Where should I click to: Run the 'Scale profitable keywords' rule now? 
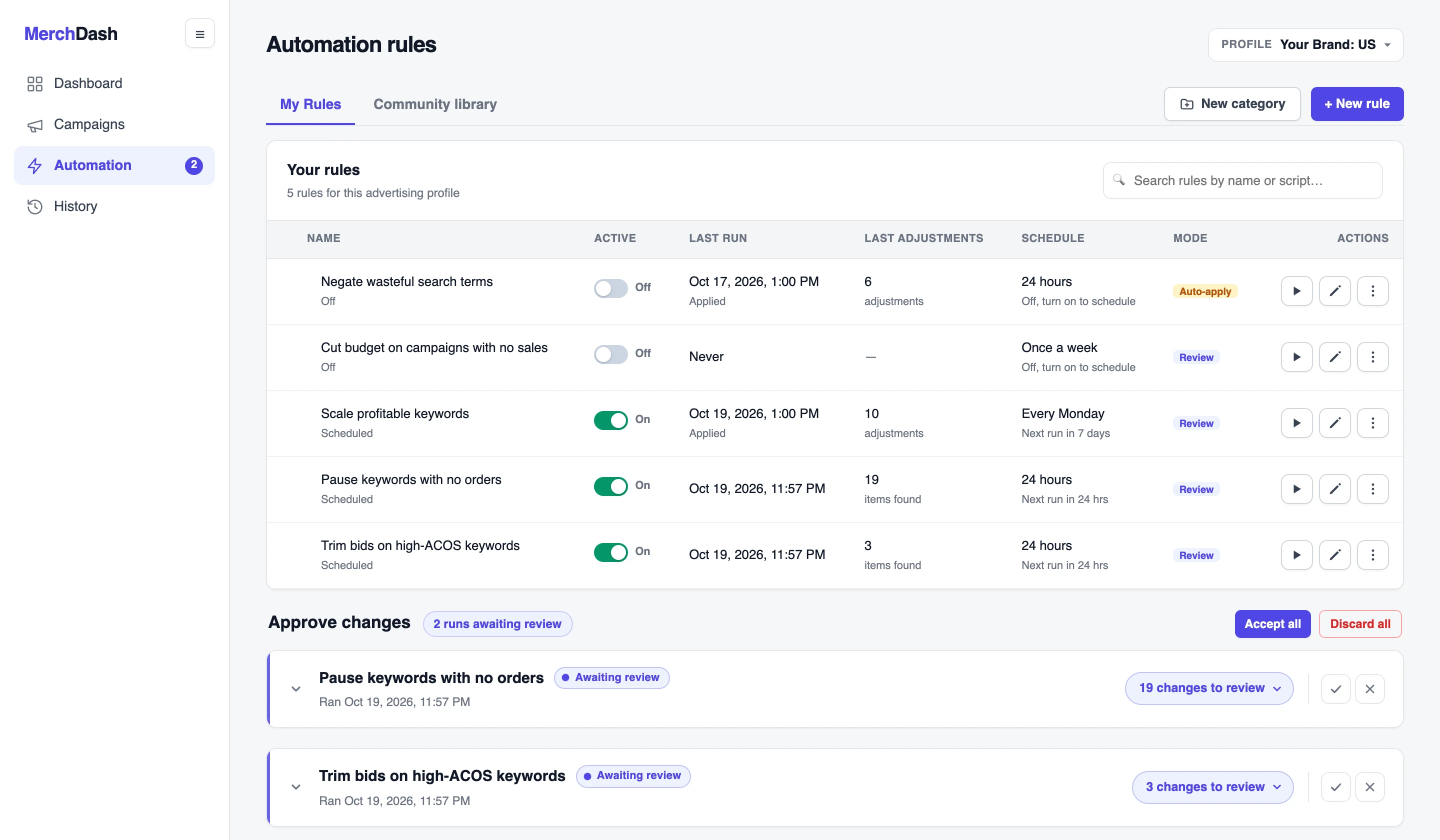pos(1296,423)
